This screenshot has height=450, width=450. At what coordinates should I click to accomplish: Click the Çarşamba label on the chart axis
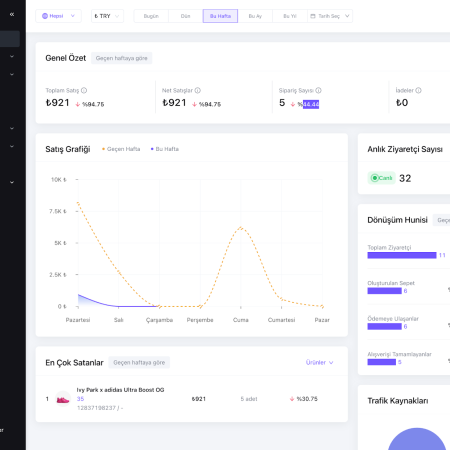[x=159, y=320]
